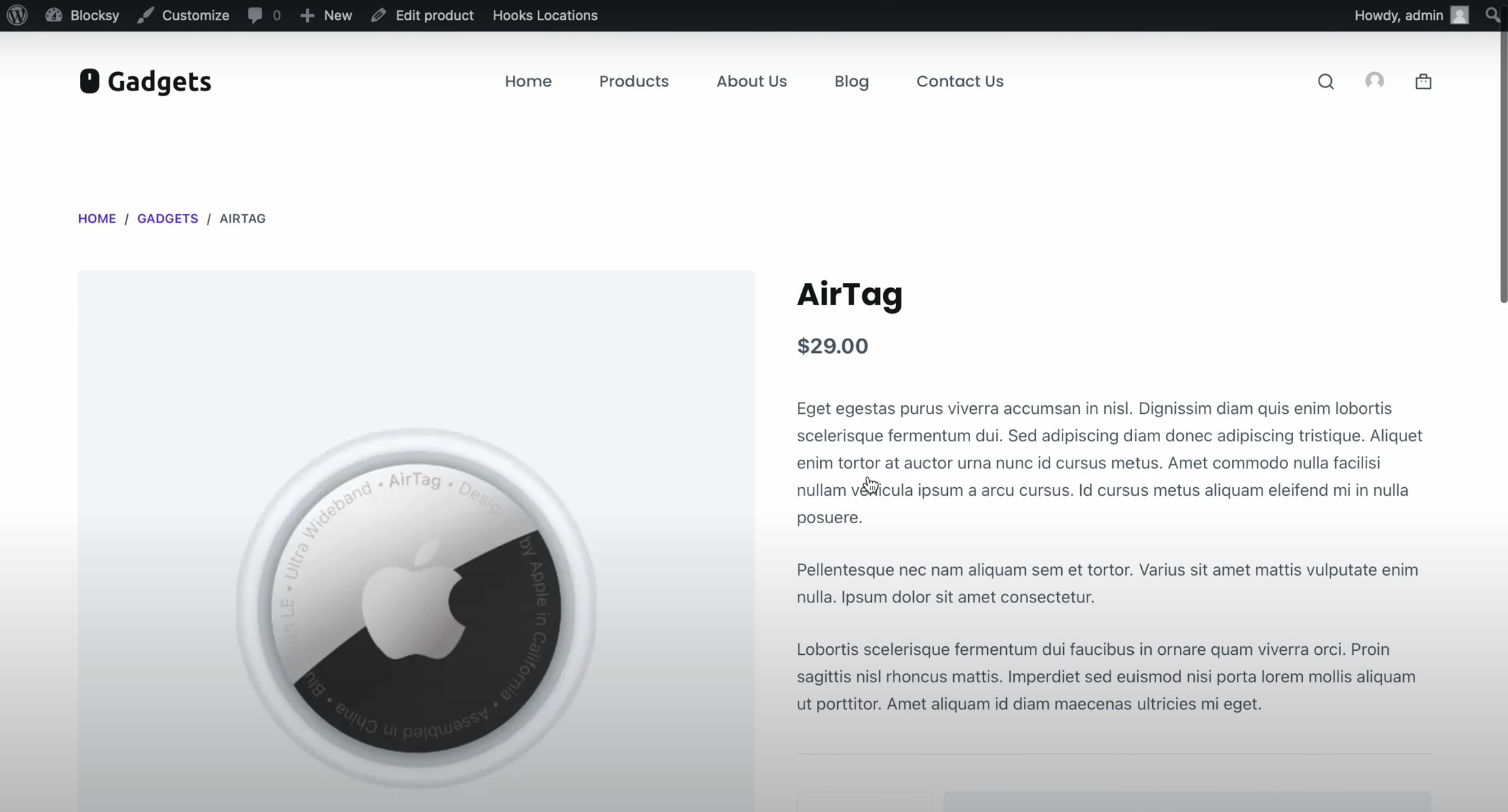Open the Customize admin bar item
The image size is (1508, 812).
pyautogui.click(x=183, y=15)
